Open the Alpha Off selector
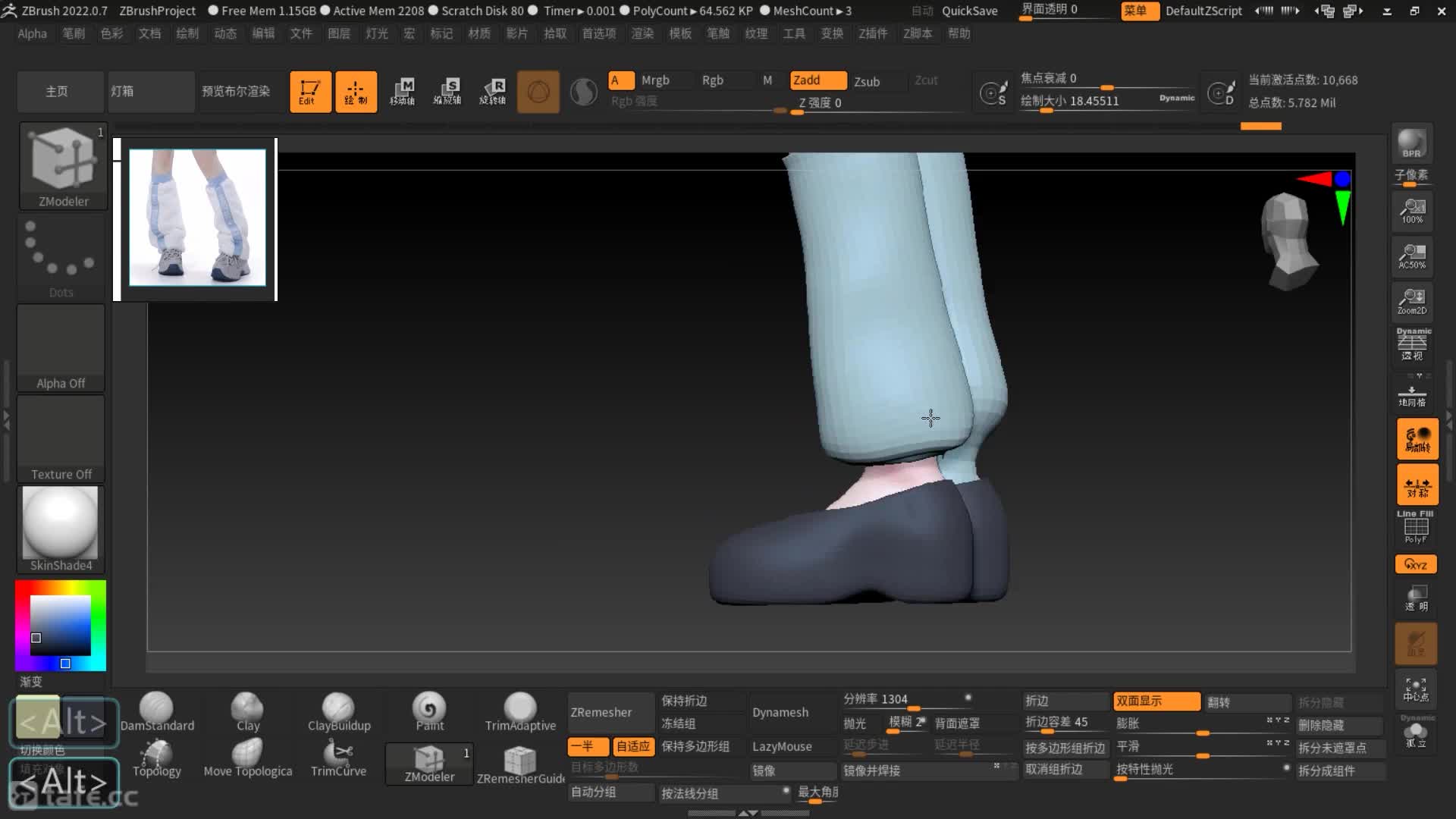Viewport: 1456px width, 819px height. pos(61,348)
